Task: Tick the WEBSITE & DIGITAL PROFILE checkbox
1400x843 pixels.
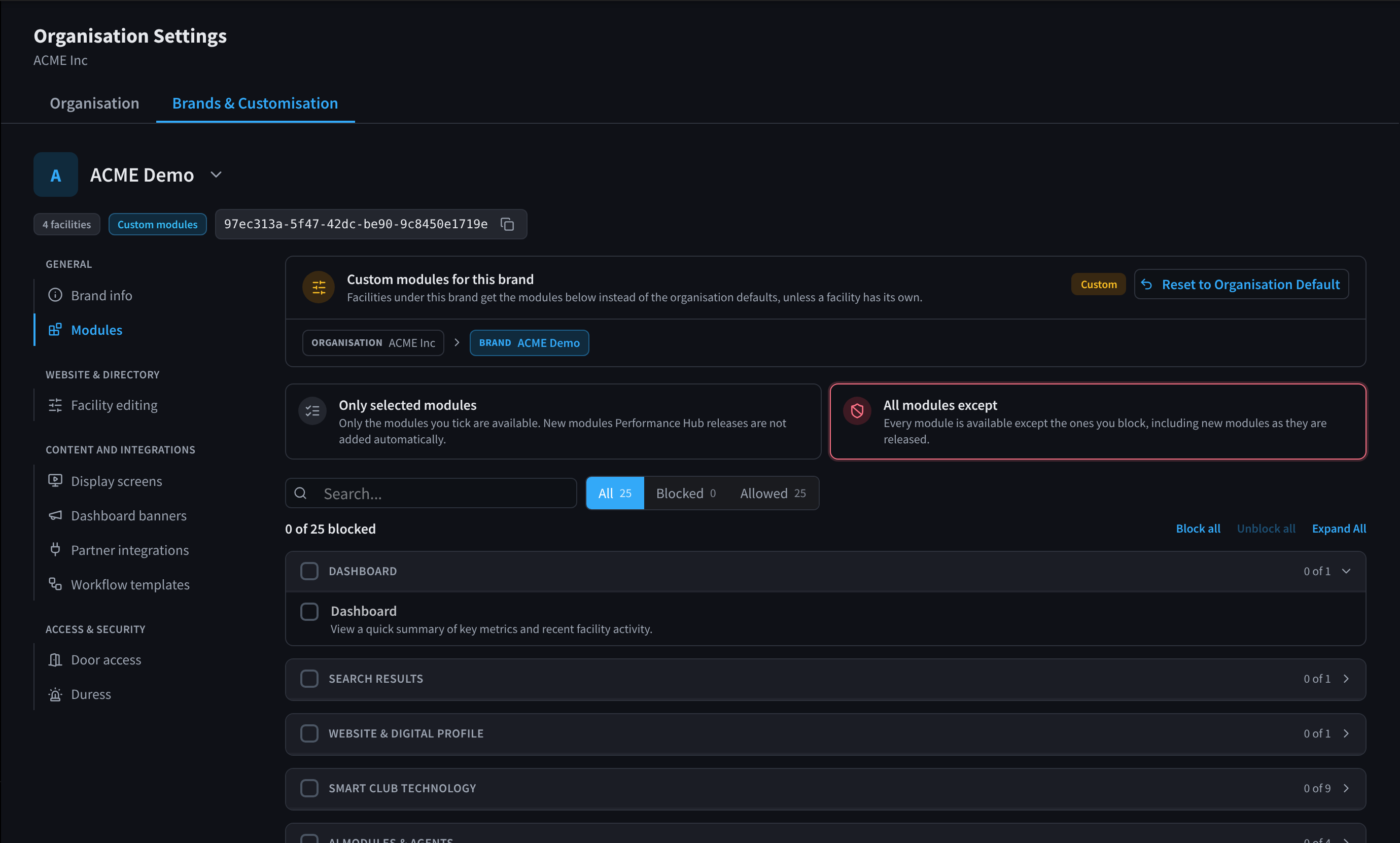Action: (309, 733)
